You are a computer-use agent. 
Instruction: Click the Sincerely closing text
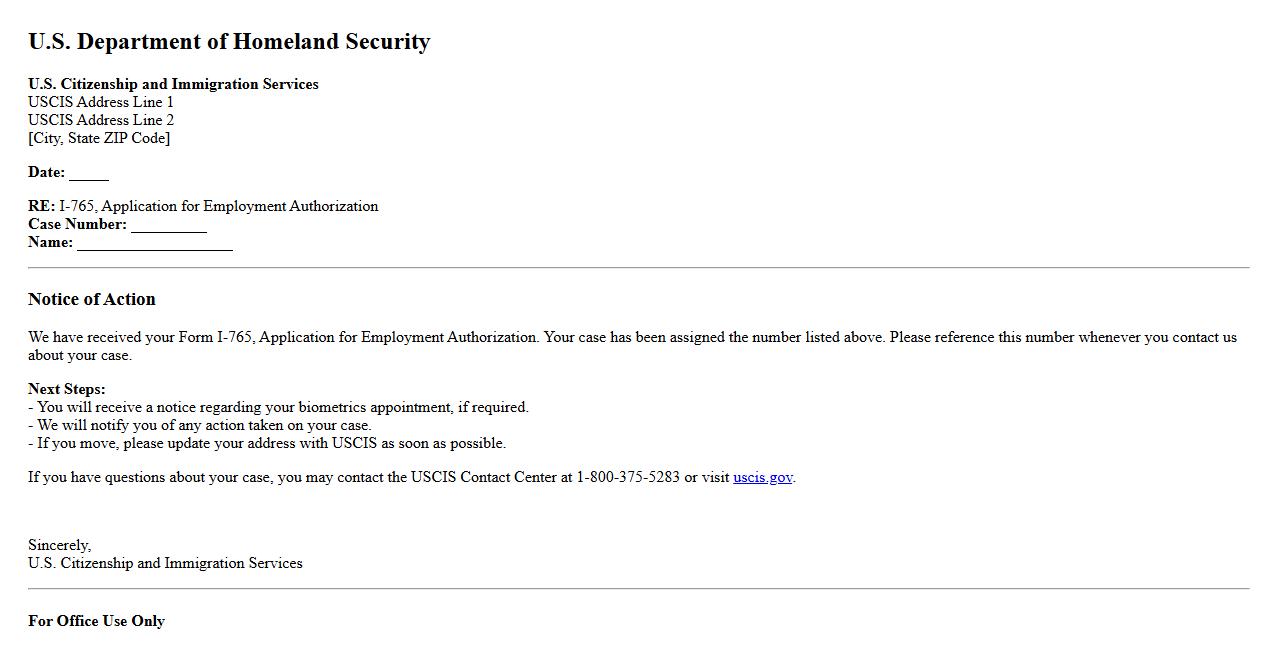click(x=59, y=545)
